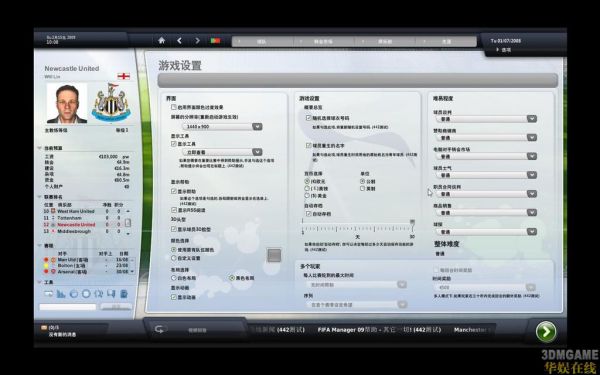Click the notepad icon in tools row
Viewport: 600px width, 375px height.
124,293
